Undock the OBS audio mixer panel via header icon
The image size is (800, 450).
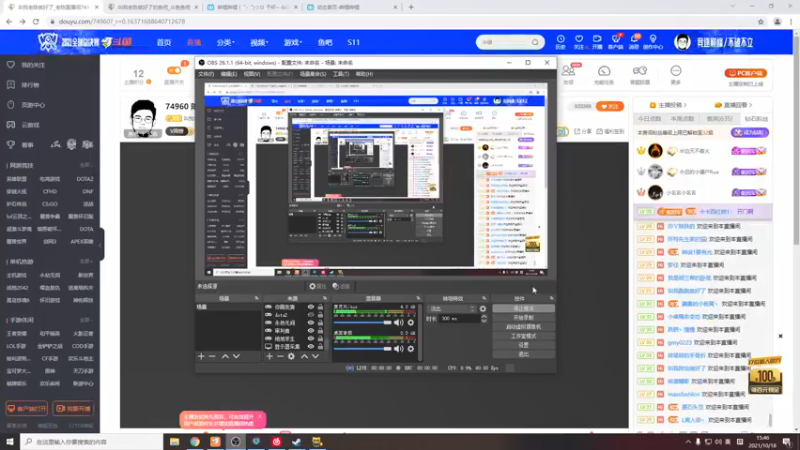pyautogui.click(x=418, y=298)
